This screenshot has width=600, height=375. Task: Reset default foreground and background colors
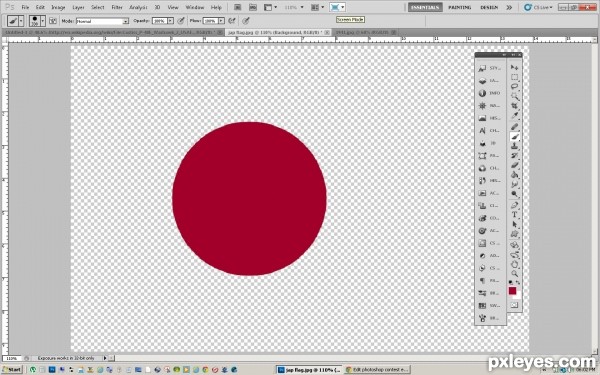click(x=511, y=282)
